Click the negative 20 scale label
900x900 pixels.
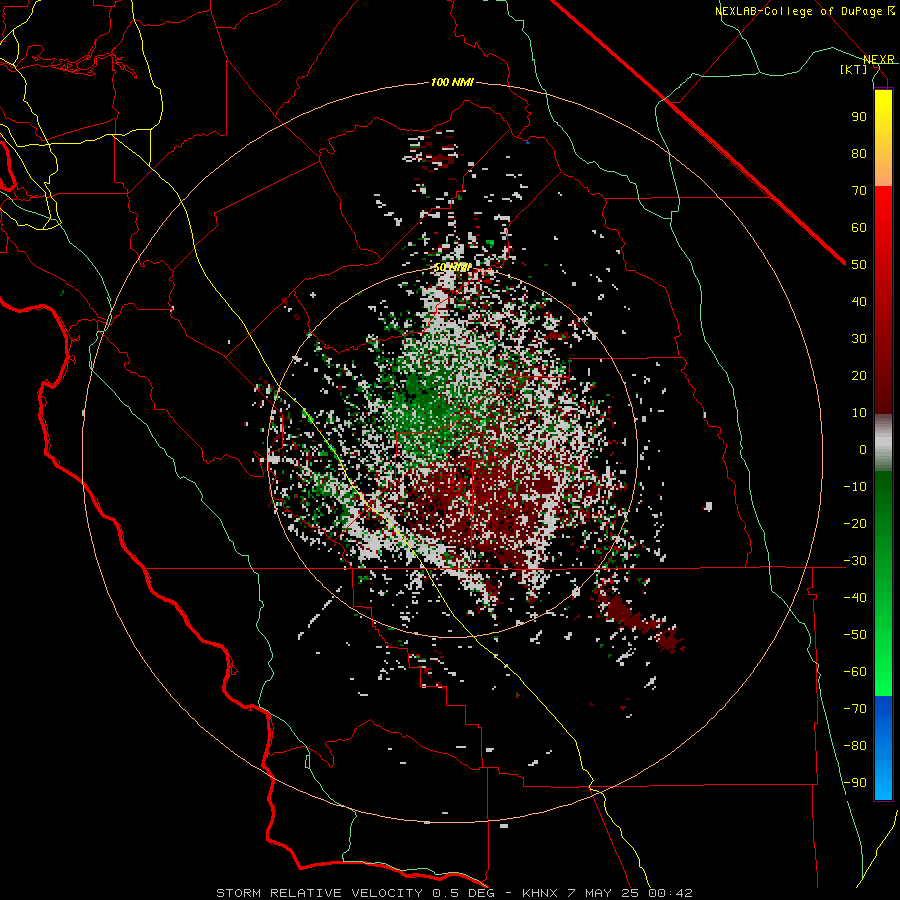click(x=855, y=524)
